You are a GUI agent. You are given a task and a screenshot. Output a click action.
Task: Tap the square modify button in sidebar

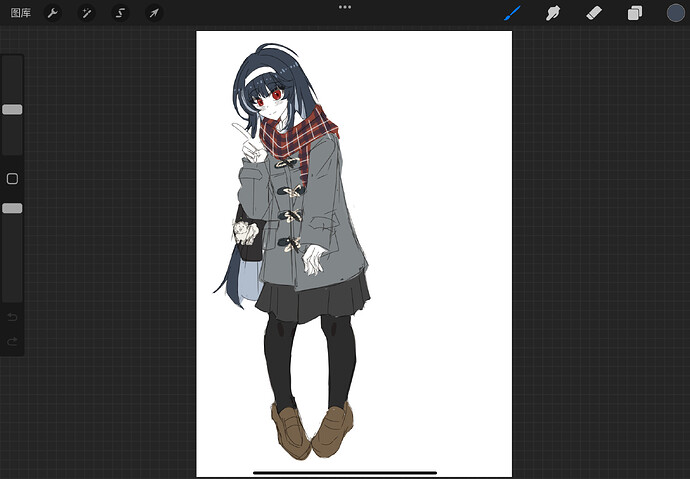tap(12, 179)
